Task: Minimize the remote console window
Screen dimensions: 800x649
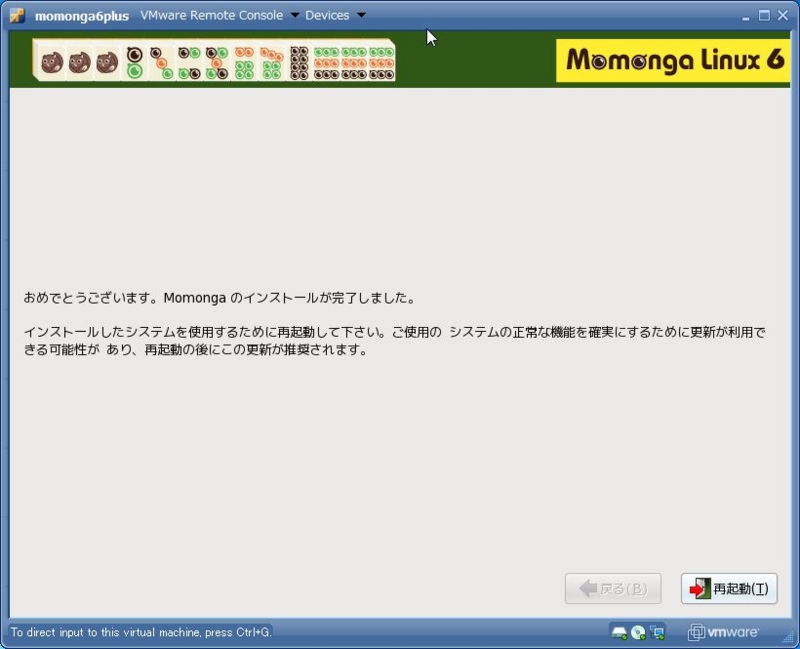Action: click(746, 16)
